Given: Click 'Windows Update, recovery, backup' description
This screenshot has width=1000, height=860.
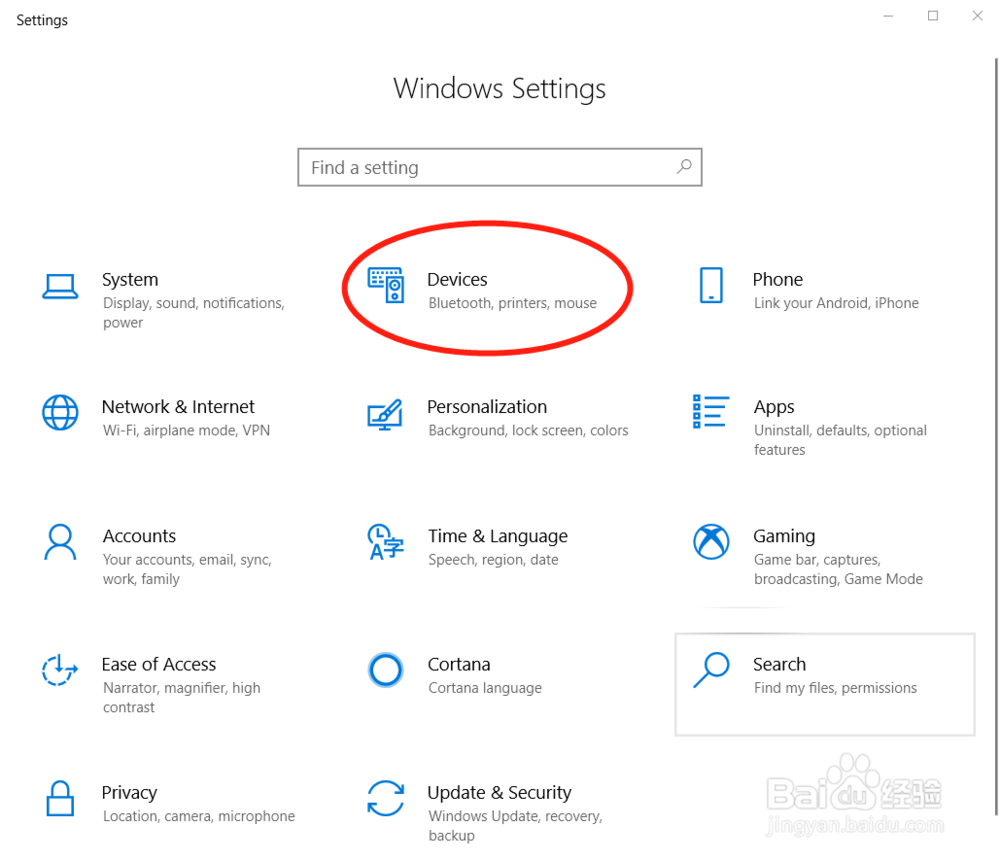Looking at the screenshot, I should point(515,826).
